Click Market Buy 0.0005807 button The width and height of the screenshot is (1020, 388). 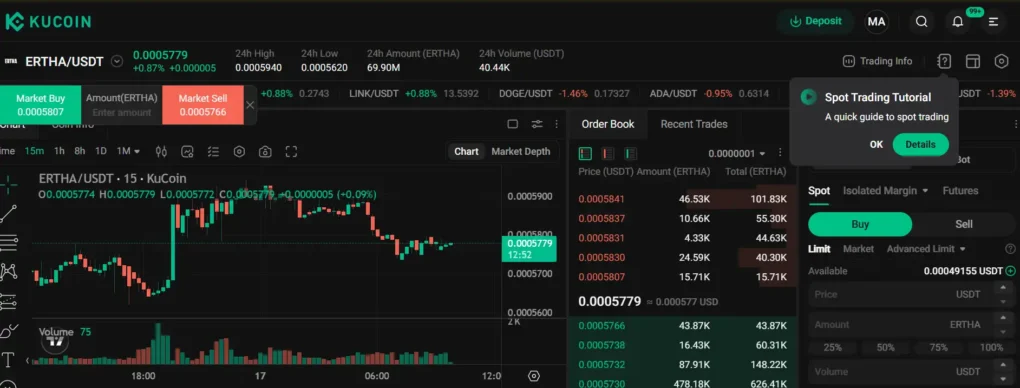40,105
